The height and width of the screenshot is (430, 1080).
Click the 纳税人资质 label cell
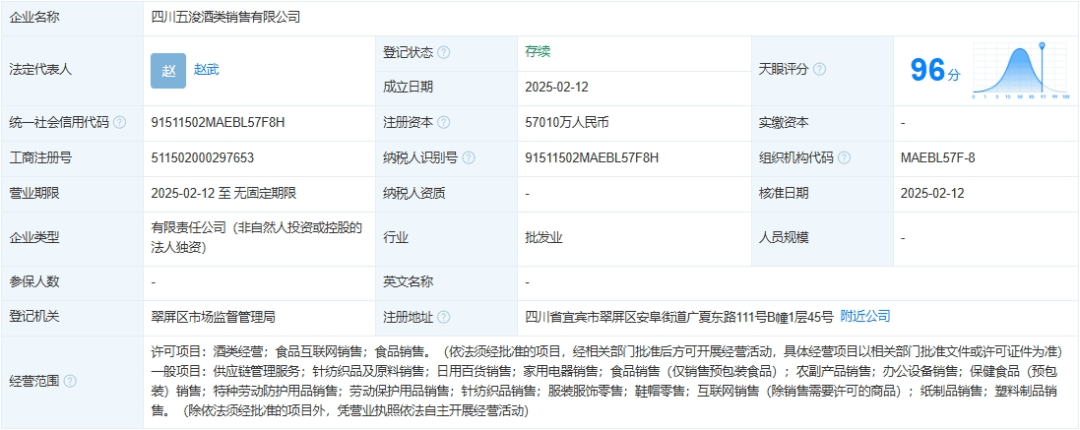tap(446, 194)
